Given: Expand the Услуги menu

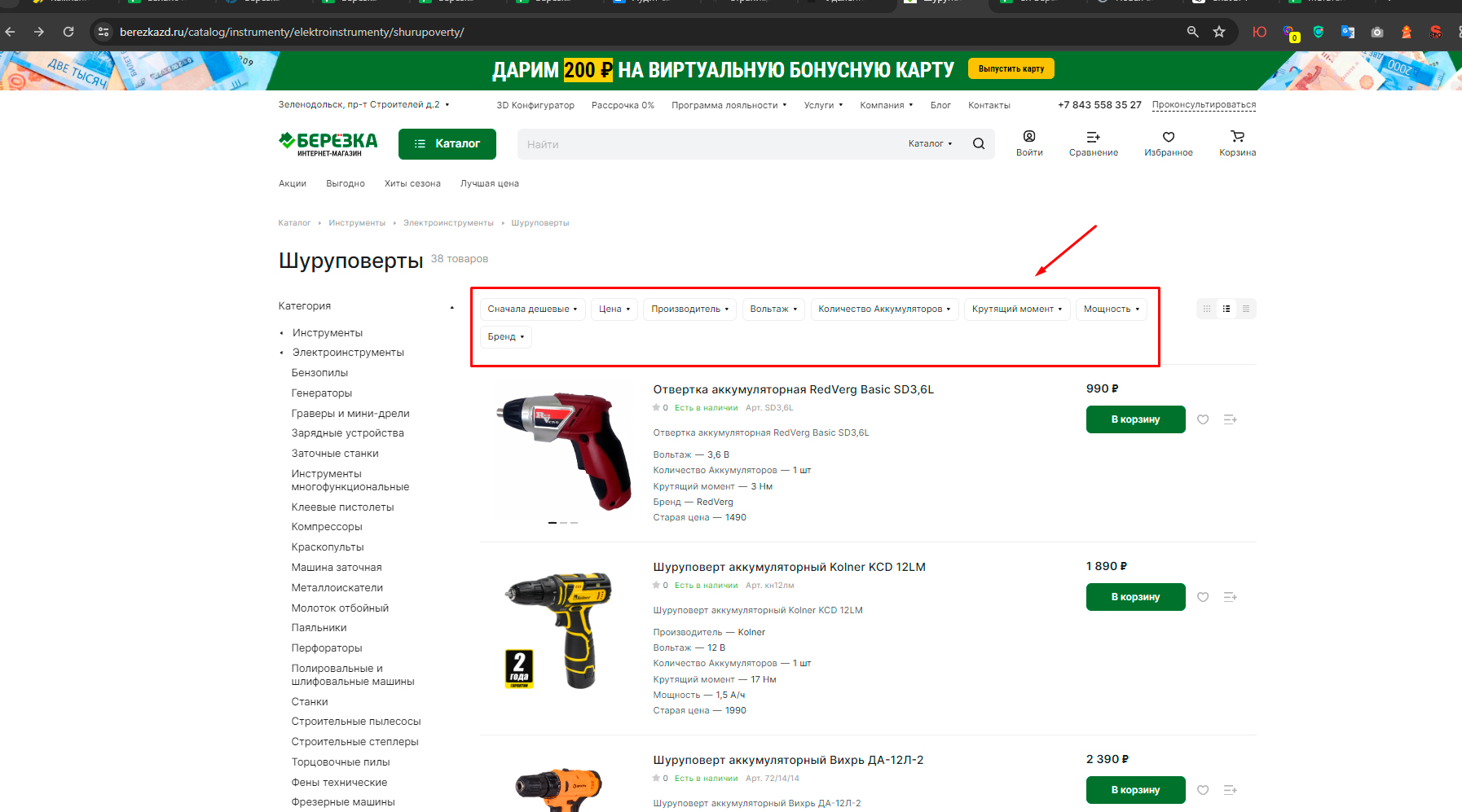Looking at the screenshot, I should coord(823,105).
